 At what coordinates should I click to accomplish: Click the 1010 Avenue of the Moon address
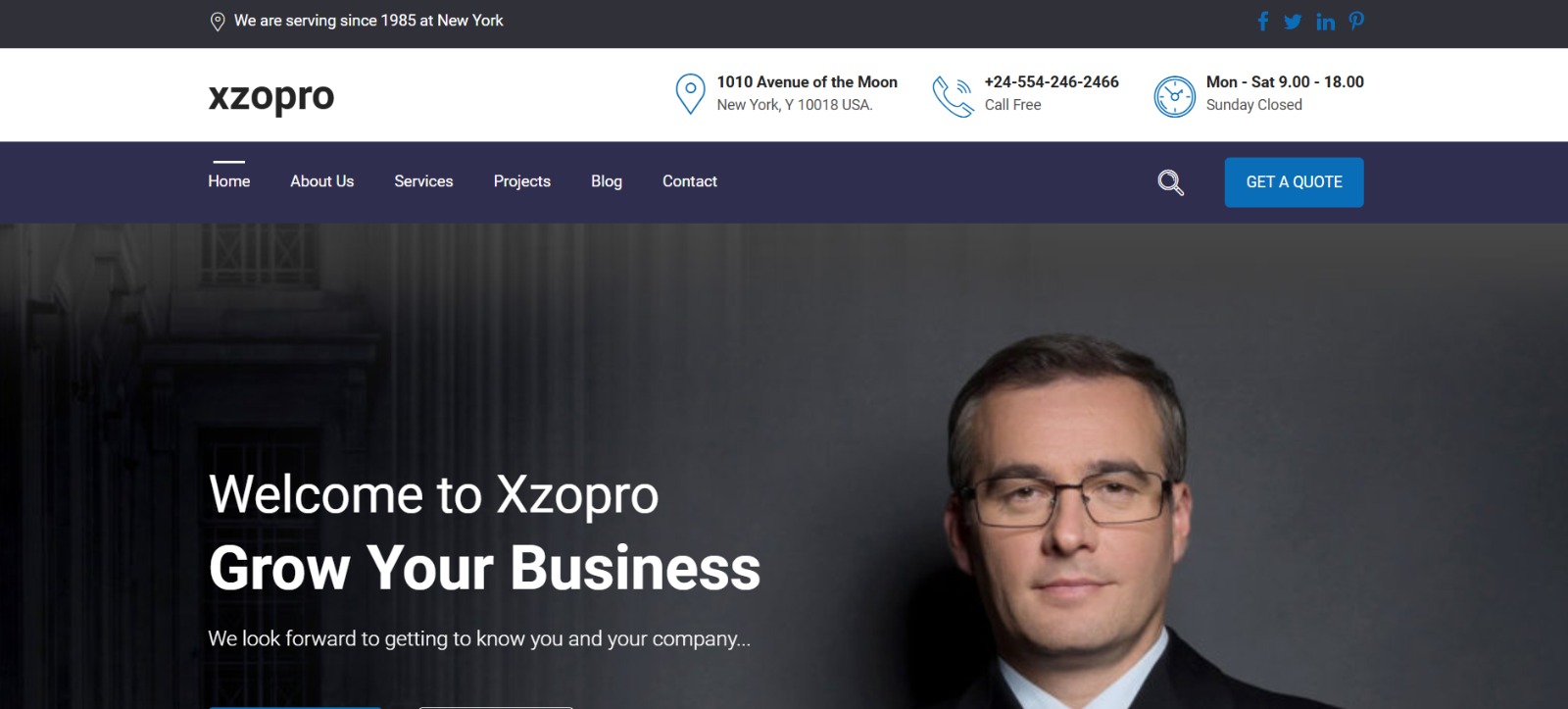(x=807, y=82)
